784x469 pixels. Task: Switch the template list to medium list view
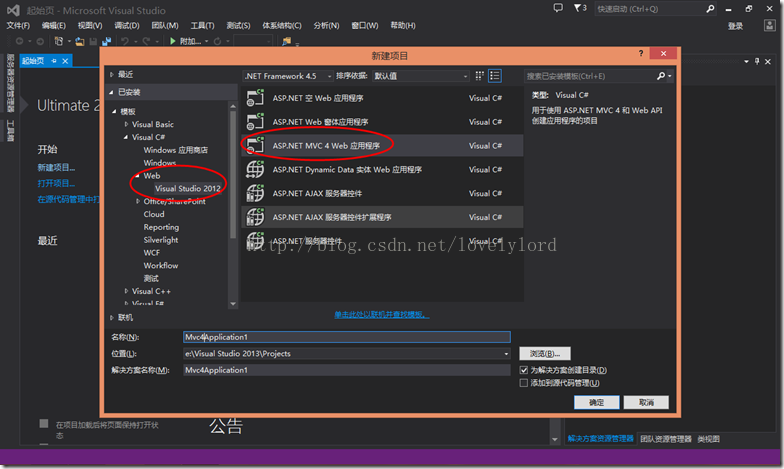494,76
